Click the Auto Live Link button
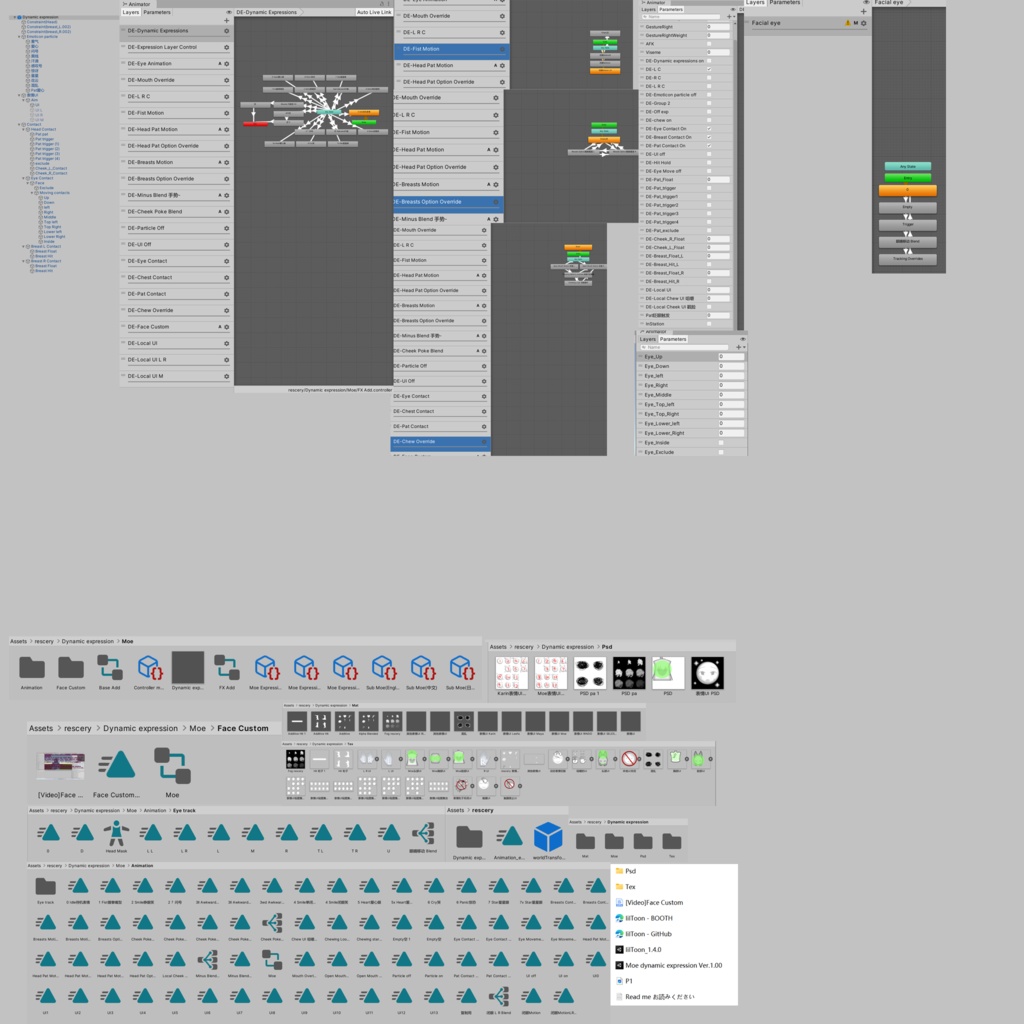Viewport: 1024px width, 1024px height. pyautogui.click(x=374, y=11)
